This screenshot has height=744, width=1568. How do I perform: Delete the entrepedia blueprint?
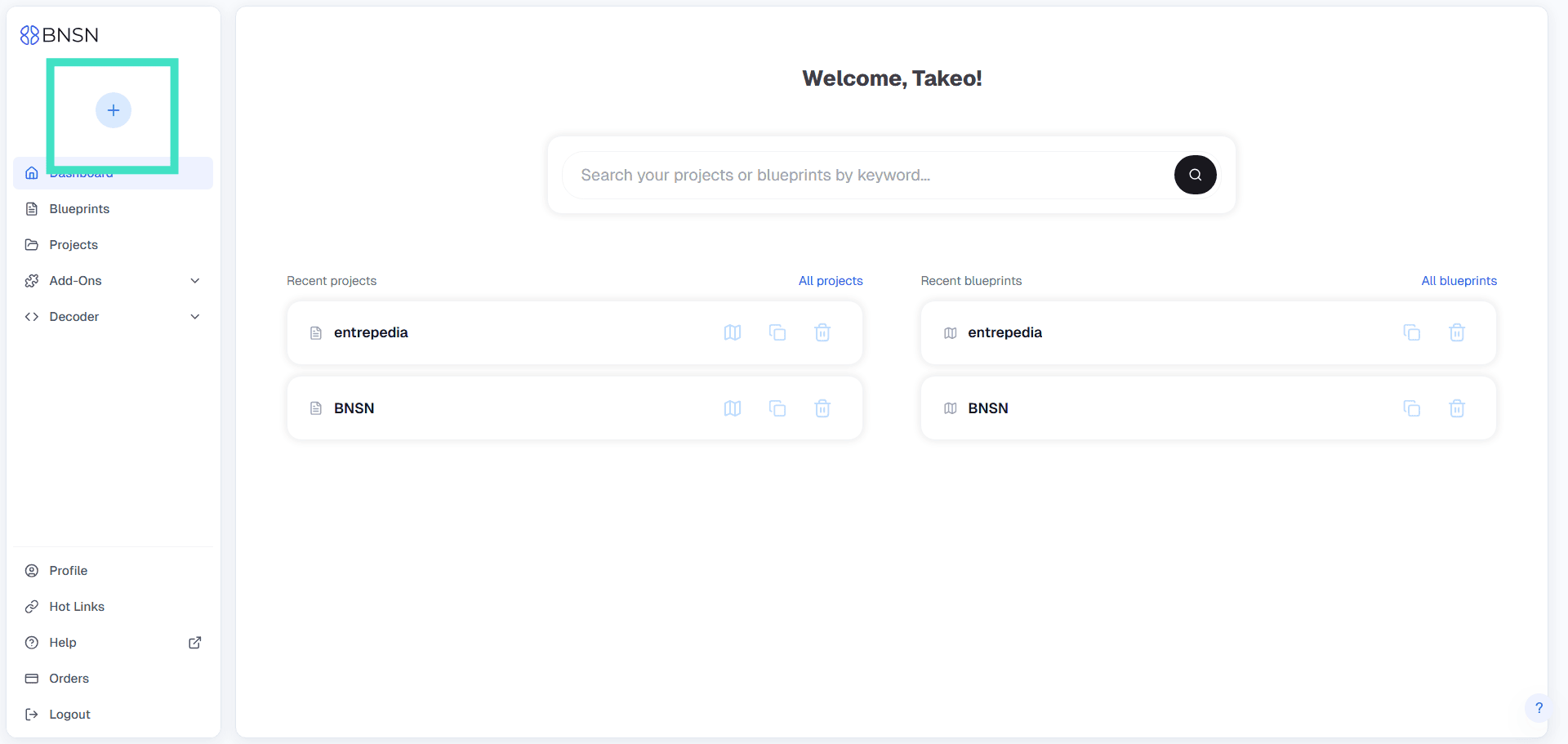[1456, 332]
